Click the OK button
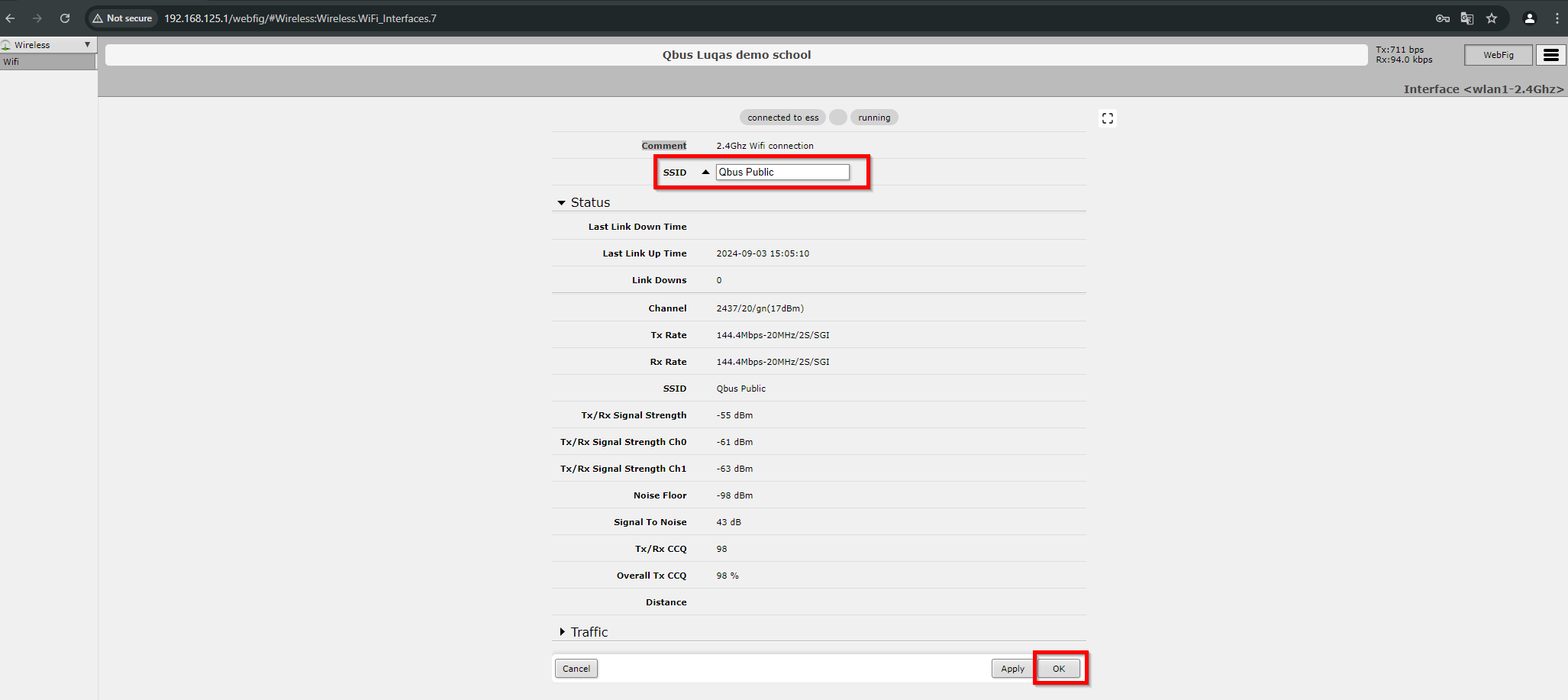This screenshot has height=700, width=1568. coord(1059,669)
